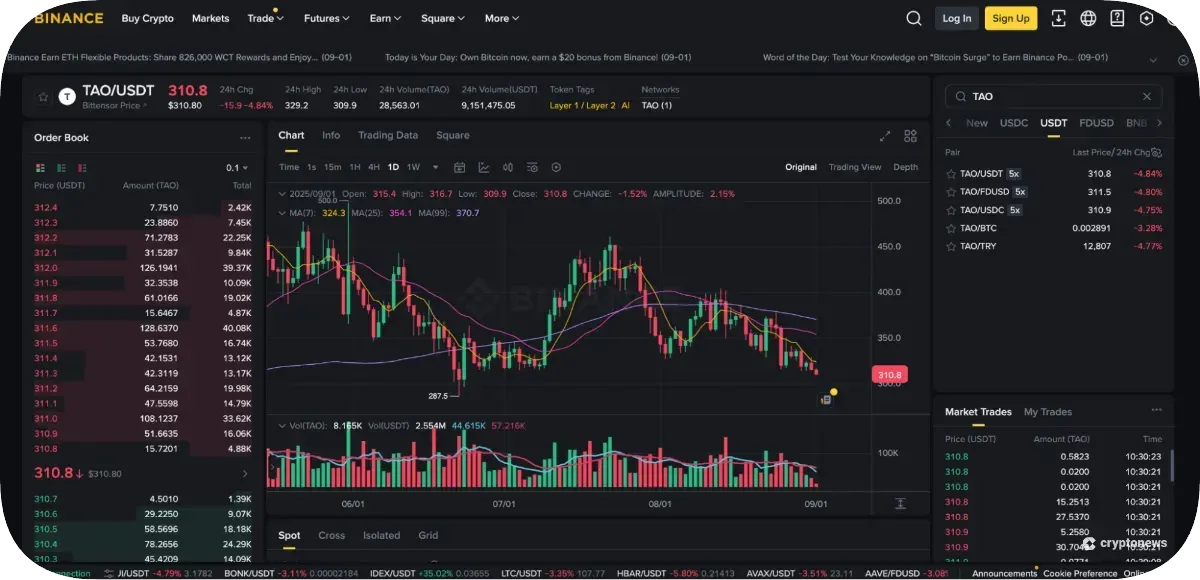Screen dimensions: 1200x580
Task: Click the app download icon in the top bar
Action: [x=1058, y=17]
